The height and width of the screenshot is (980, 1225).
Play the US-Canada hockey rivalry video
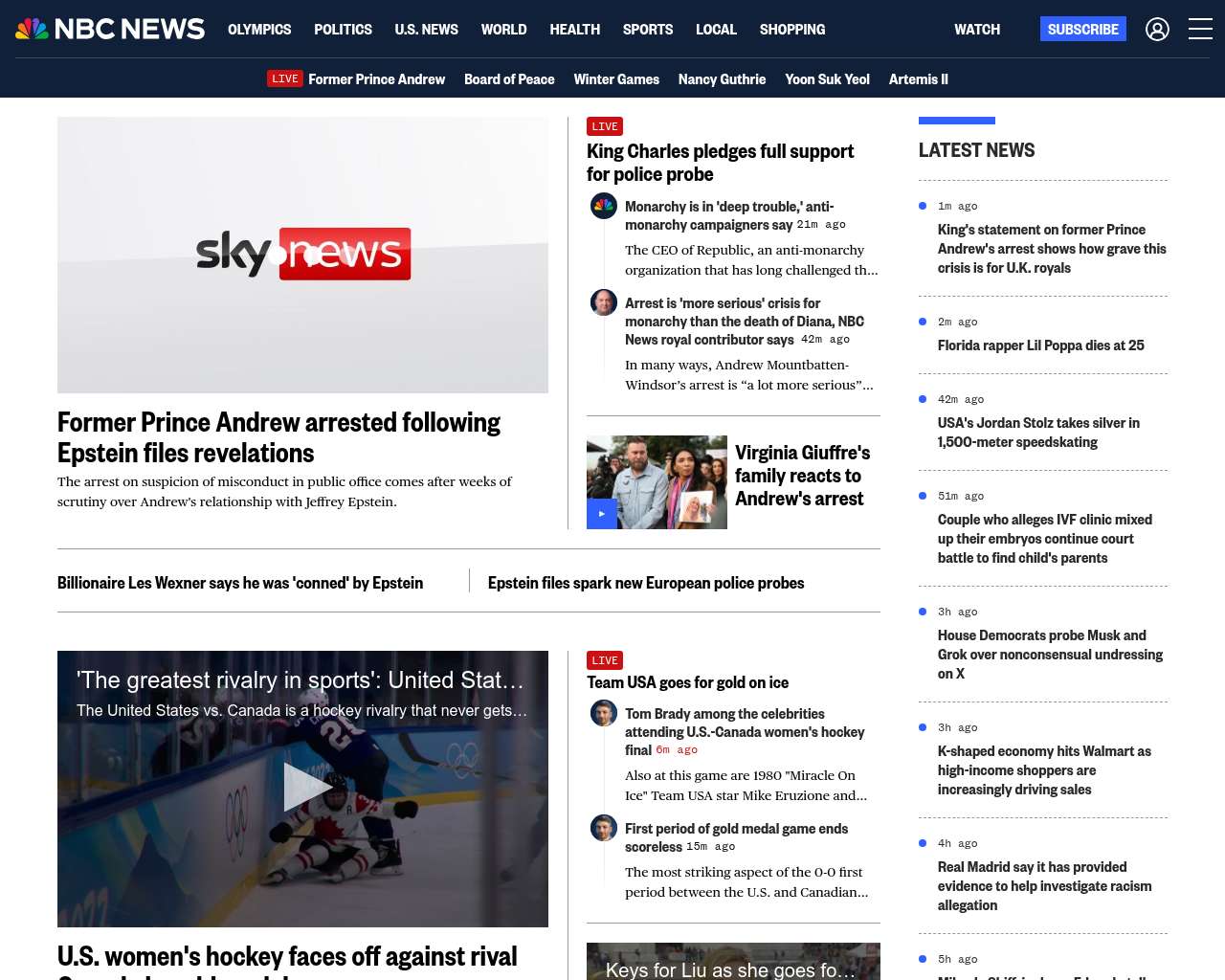pyautogui.click(x=302, y=788)
